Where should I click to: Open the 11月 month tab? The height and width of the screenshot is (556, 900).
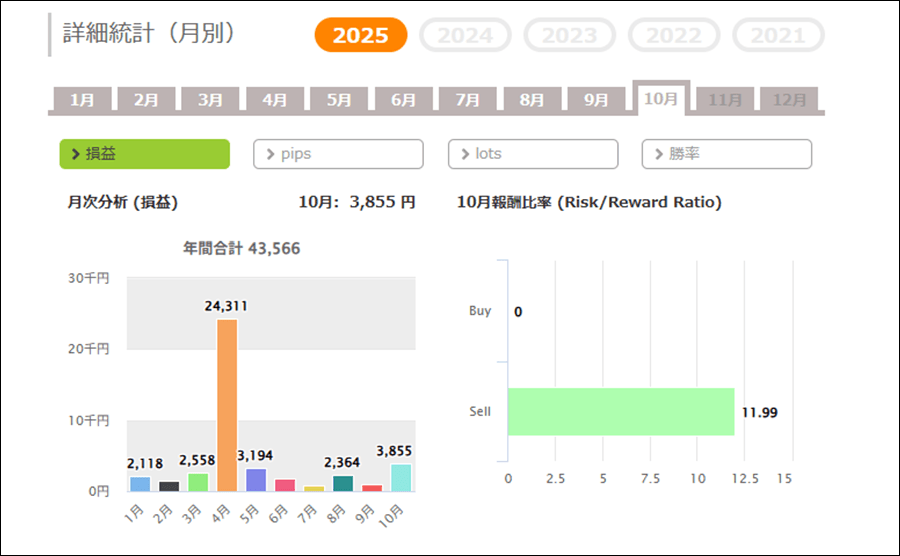725,99
